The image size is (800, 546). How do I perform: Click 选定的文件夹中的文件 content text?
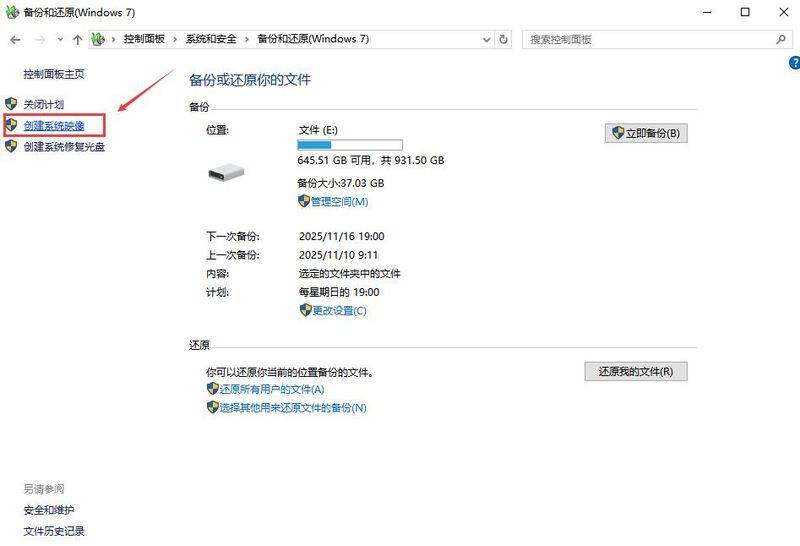point(349,274)
